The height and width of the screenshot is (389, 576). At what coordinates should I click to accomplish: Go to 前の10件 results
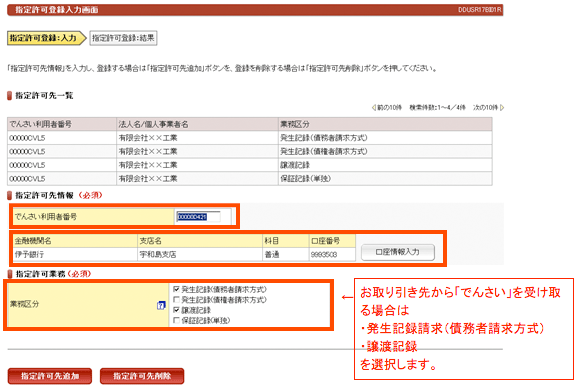tap(387, 108)
